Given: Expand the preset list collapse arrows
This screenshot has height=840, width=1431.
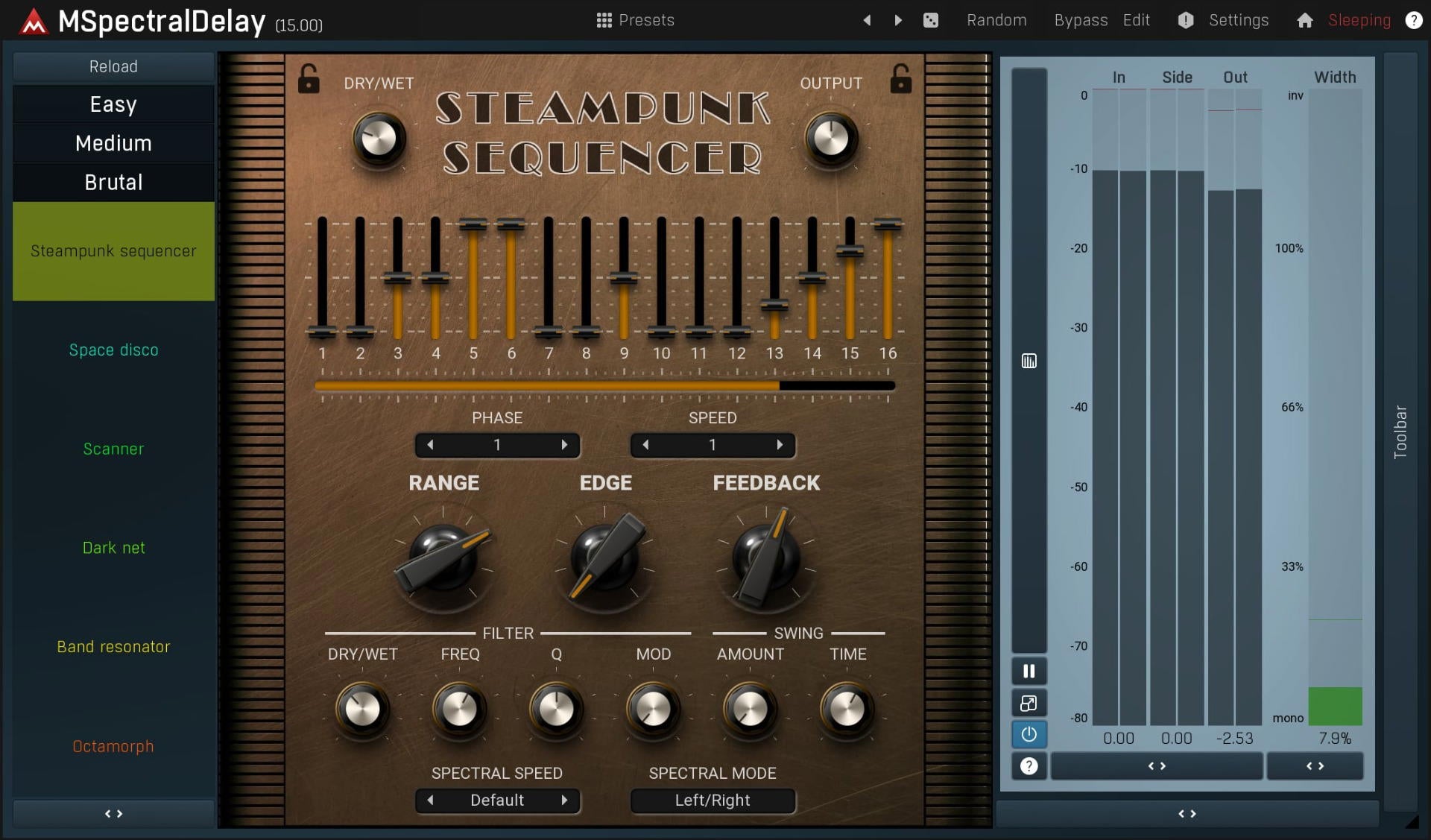Looking at the screenshot, I should pyautogui.click(x=113, y=813).
